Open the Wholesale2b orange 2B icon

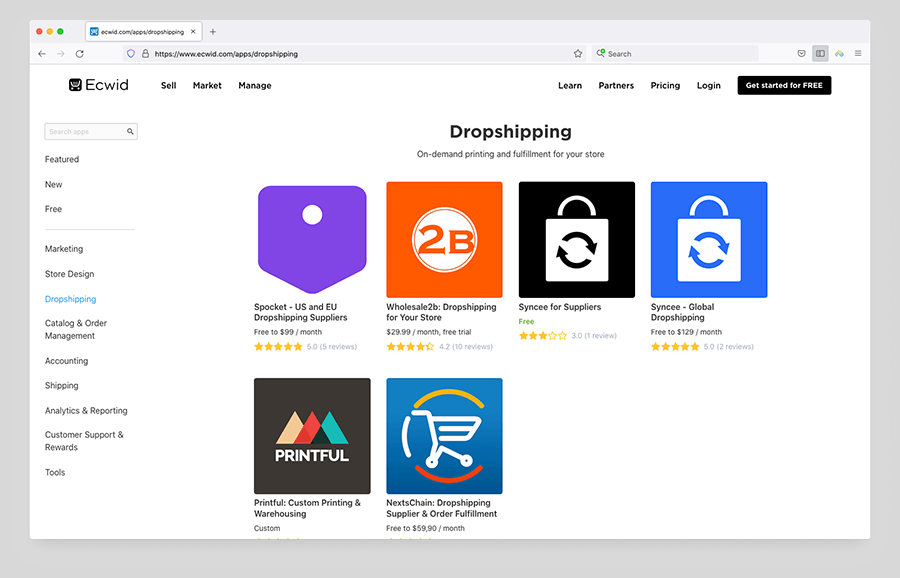click(444, 239)
